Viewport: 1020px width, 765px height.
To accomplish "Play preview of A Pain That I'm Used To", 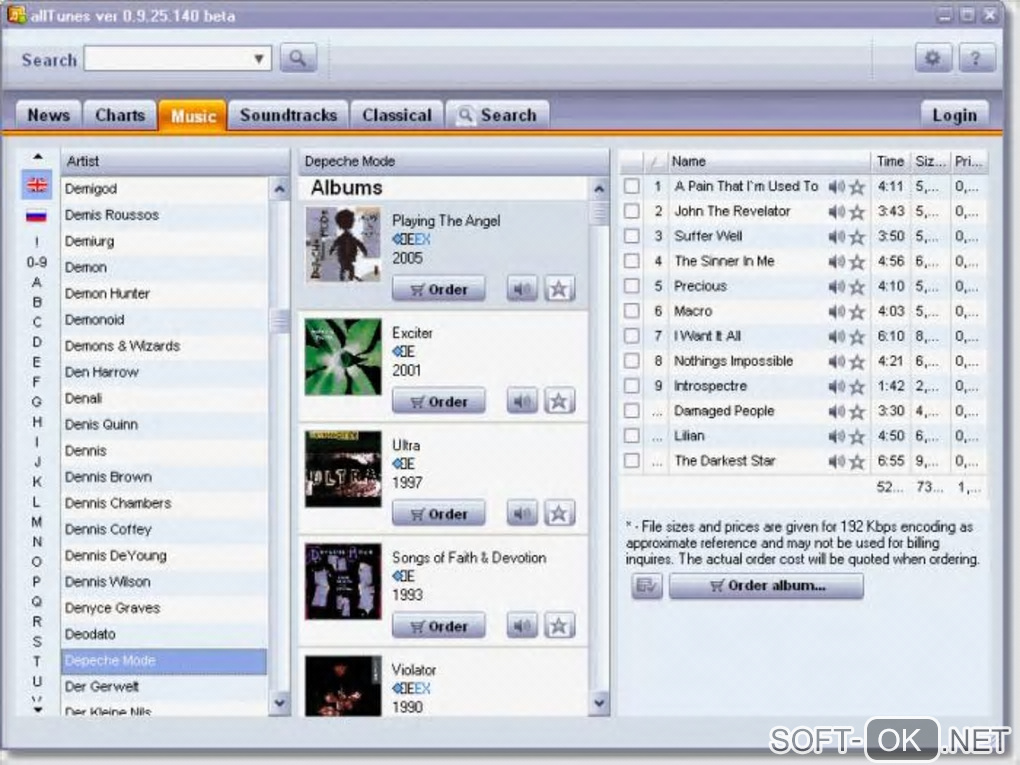I will pyautogui.click(x=837, y=187).
